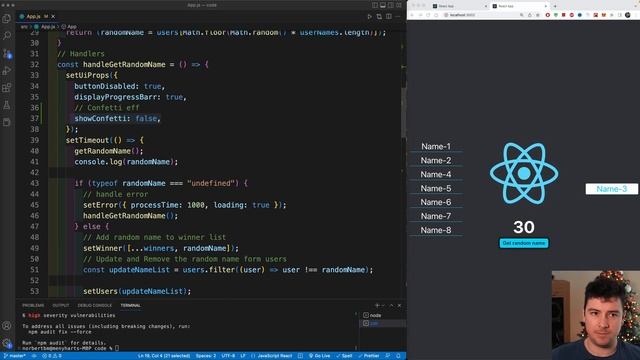Reload the browser page
This screenshot has height=360, width=640.
(x=428, y=15)
